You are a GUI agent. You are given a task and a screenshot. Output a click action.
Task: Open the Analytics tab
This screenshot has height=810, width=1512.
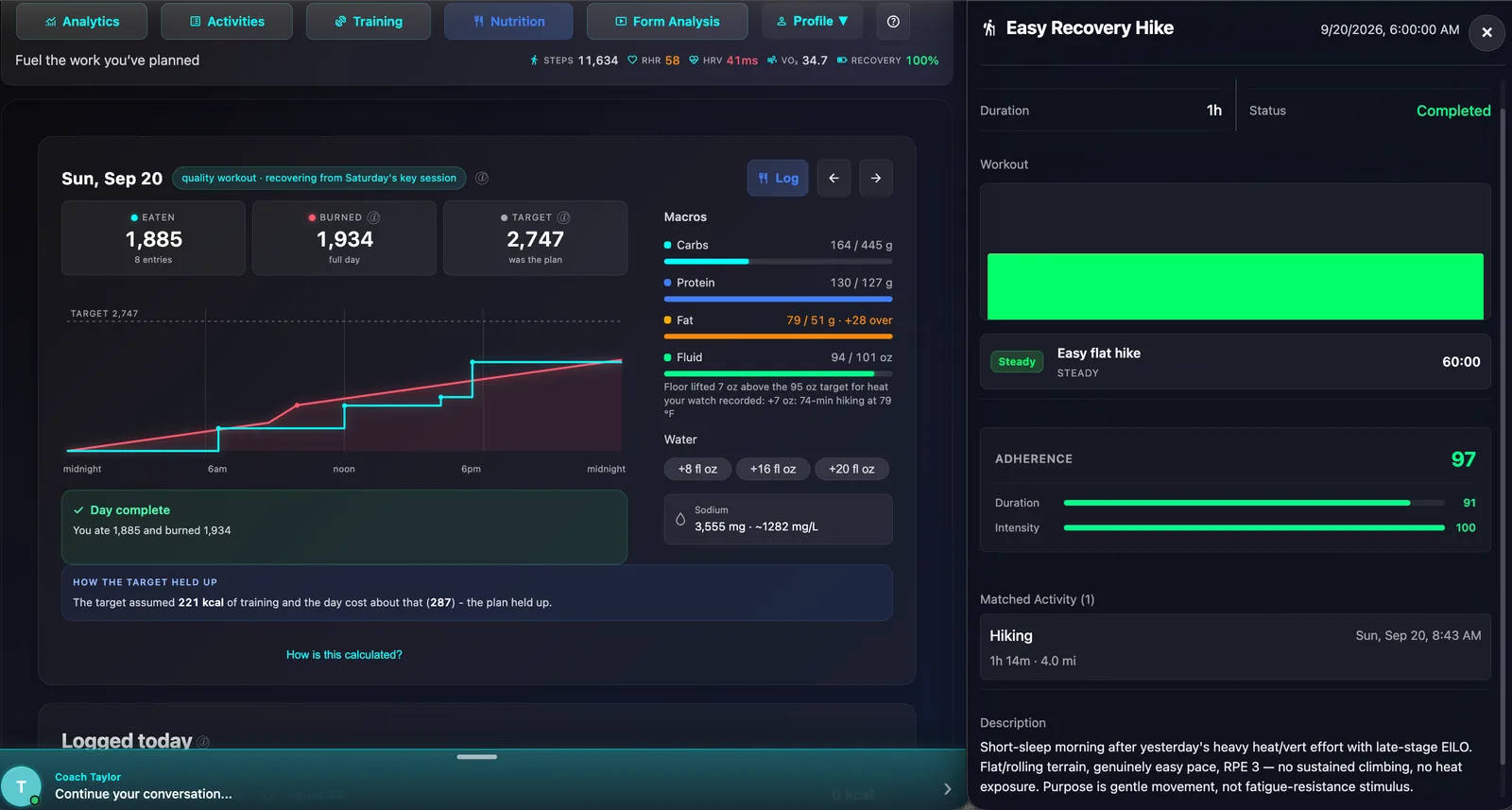click(x=82, y=21)
